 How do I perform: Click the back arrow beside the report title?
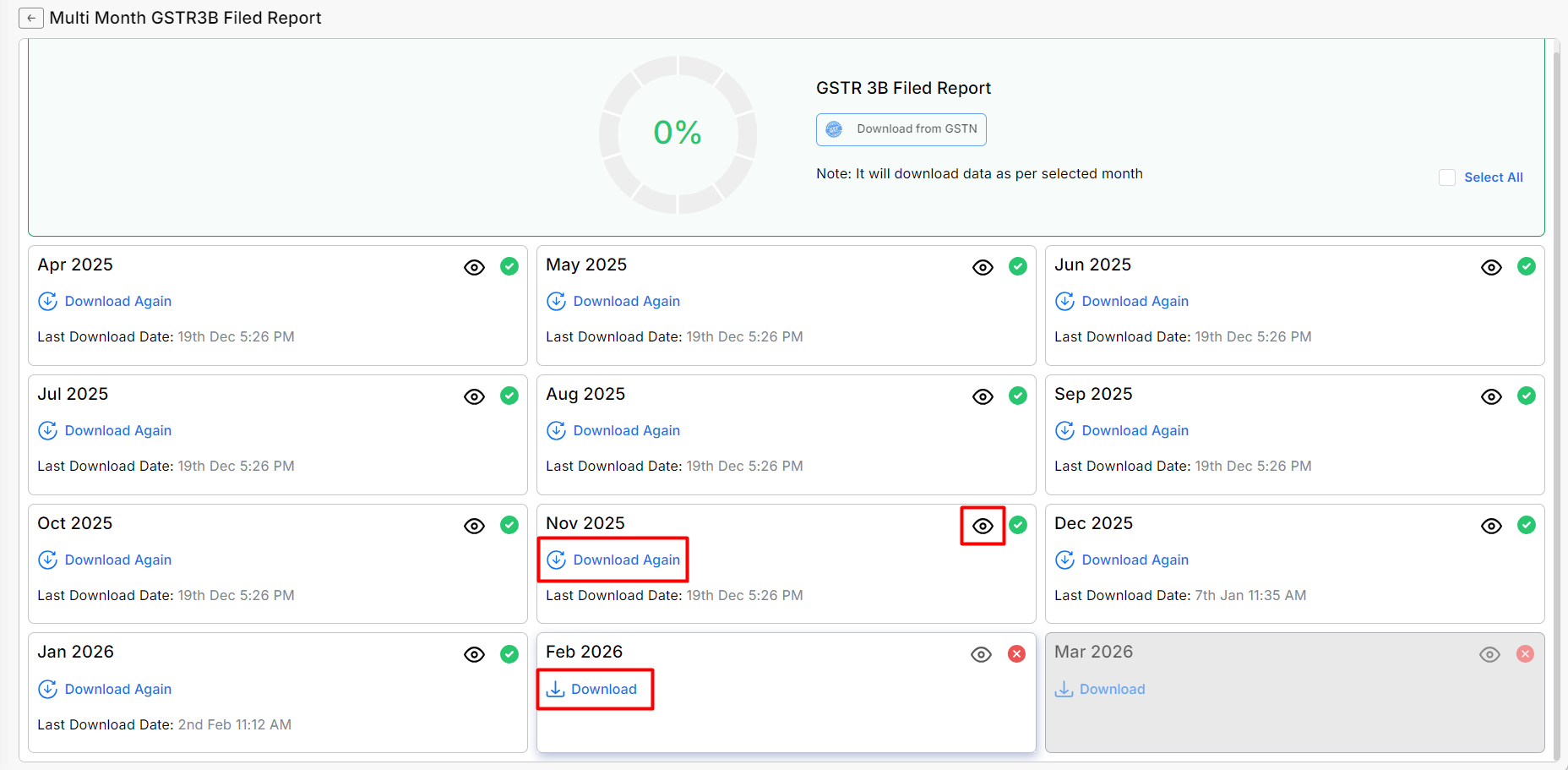click(31, 18)
